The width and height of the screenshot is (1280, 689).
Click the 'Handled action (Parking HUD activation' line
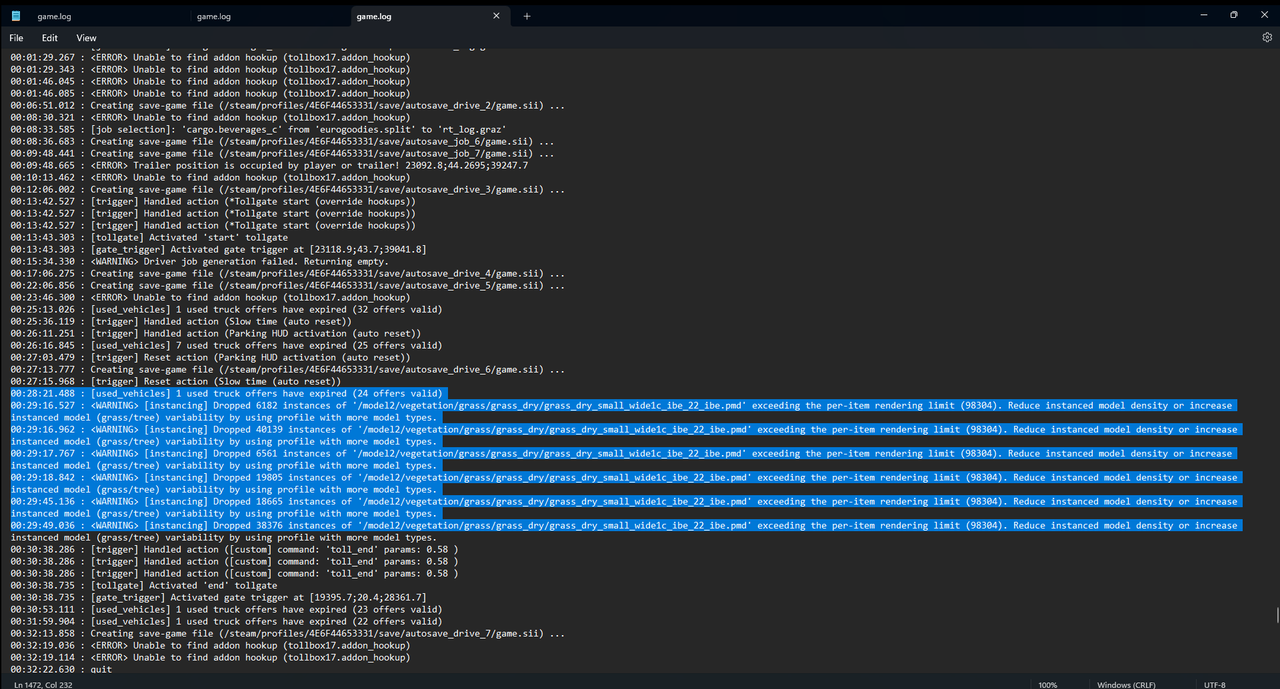coord(216,333)
